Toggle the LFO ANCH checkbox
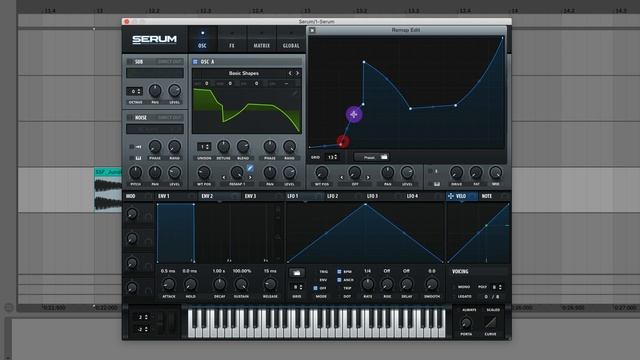The image size is (640, 360). (x=339, y=280)
